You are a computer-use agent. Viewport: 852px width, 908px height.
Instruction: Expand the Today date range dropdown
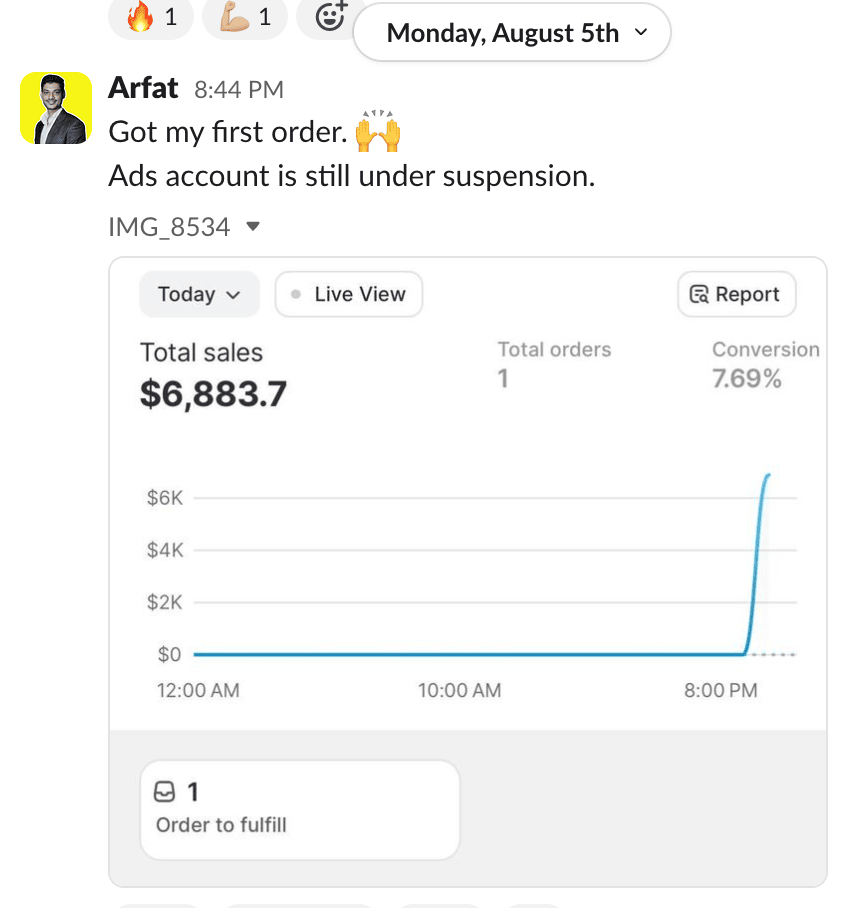[x=199, y=294]
